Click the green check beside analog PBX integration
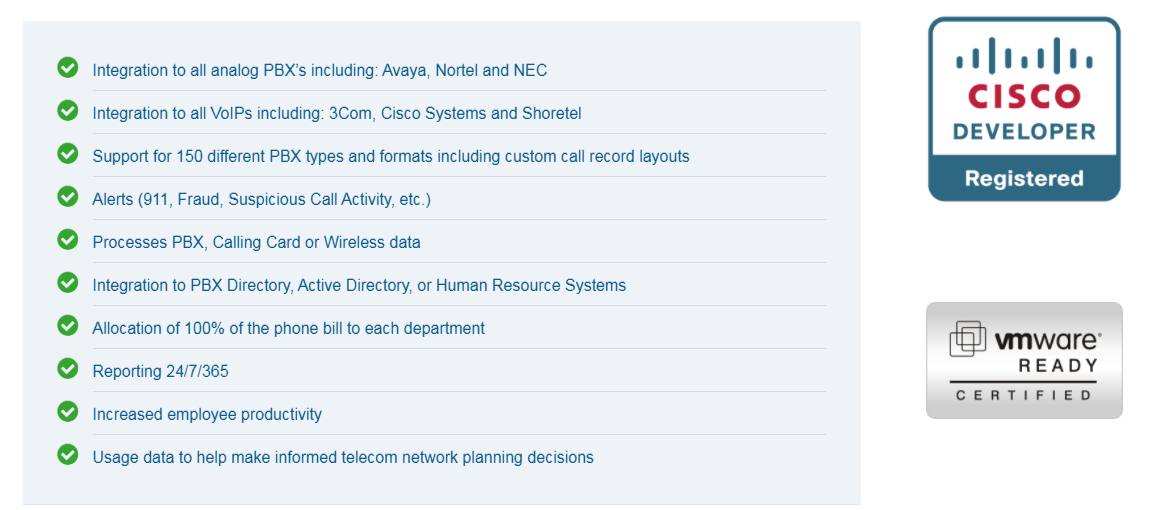Screen dimensions: 1150x510 pyautogui.click(x=68, y=68)
